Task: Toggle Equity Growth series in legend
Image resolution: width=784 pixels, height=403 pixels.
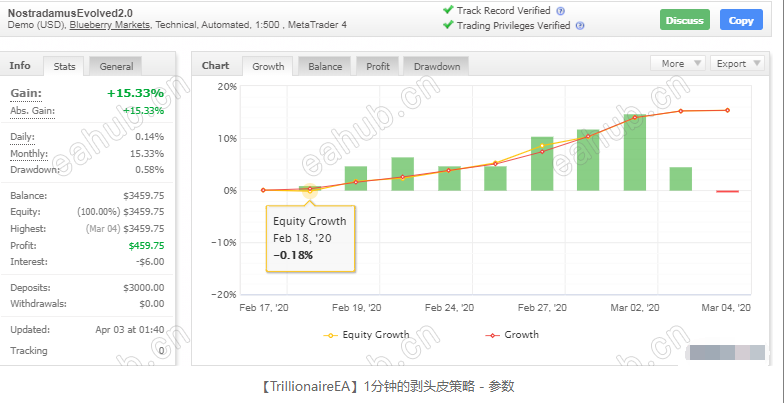Action: point(366,335)
